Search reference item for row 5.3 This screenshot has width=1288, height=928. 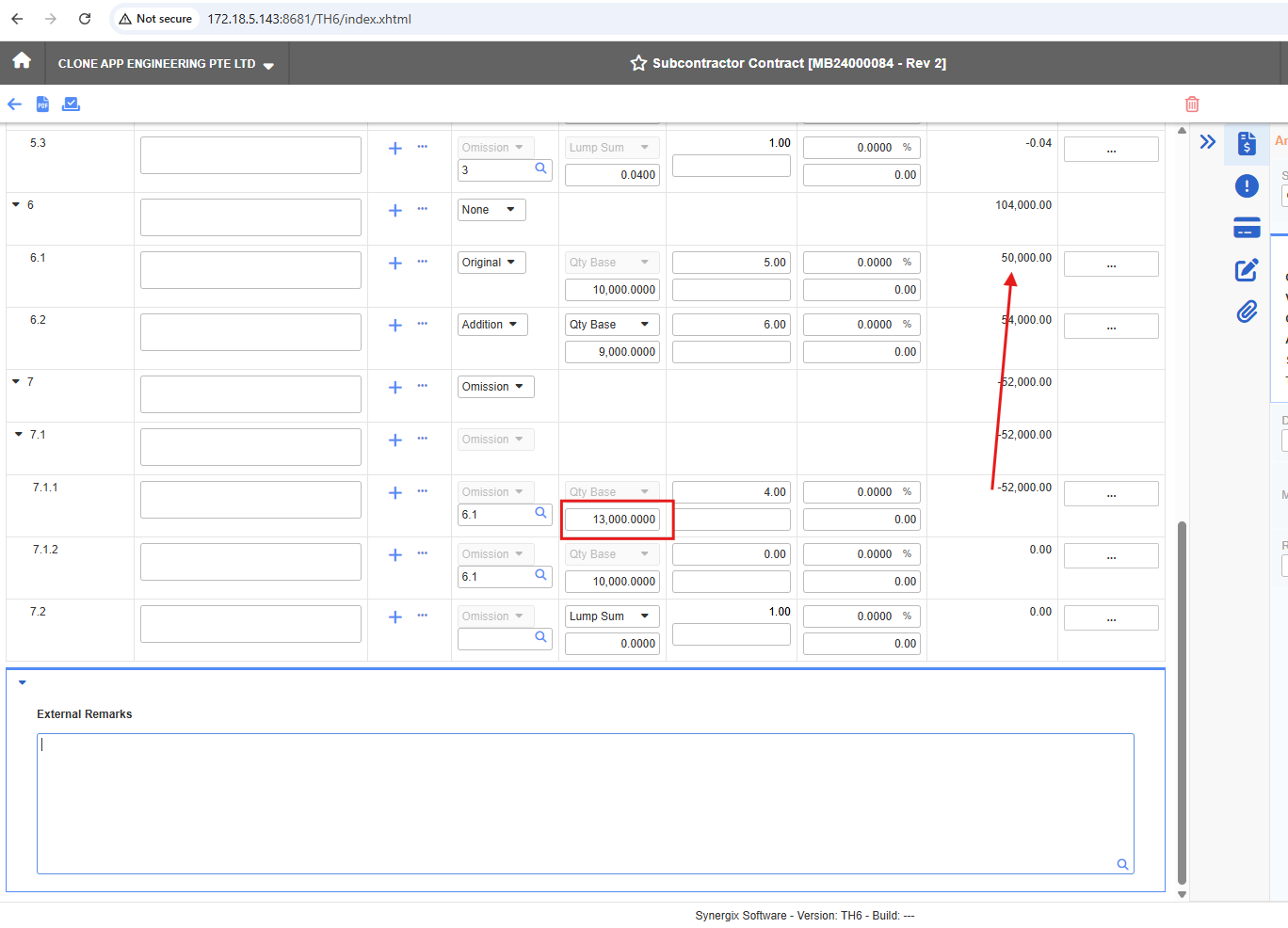click(541, 168)
